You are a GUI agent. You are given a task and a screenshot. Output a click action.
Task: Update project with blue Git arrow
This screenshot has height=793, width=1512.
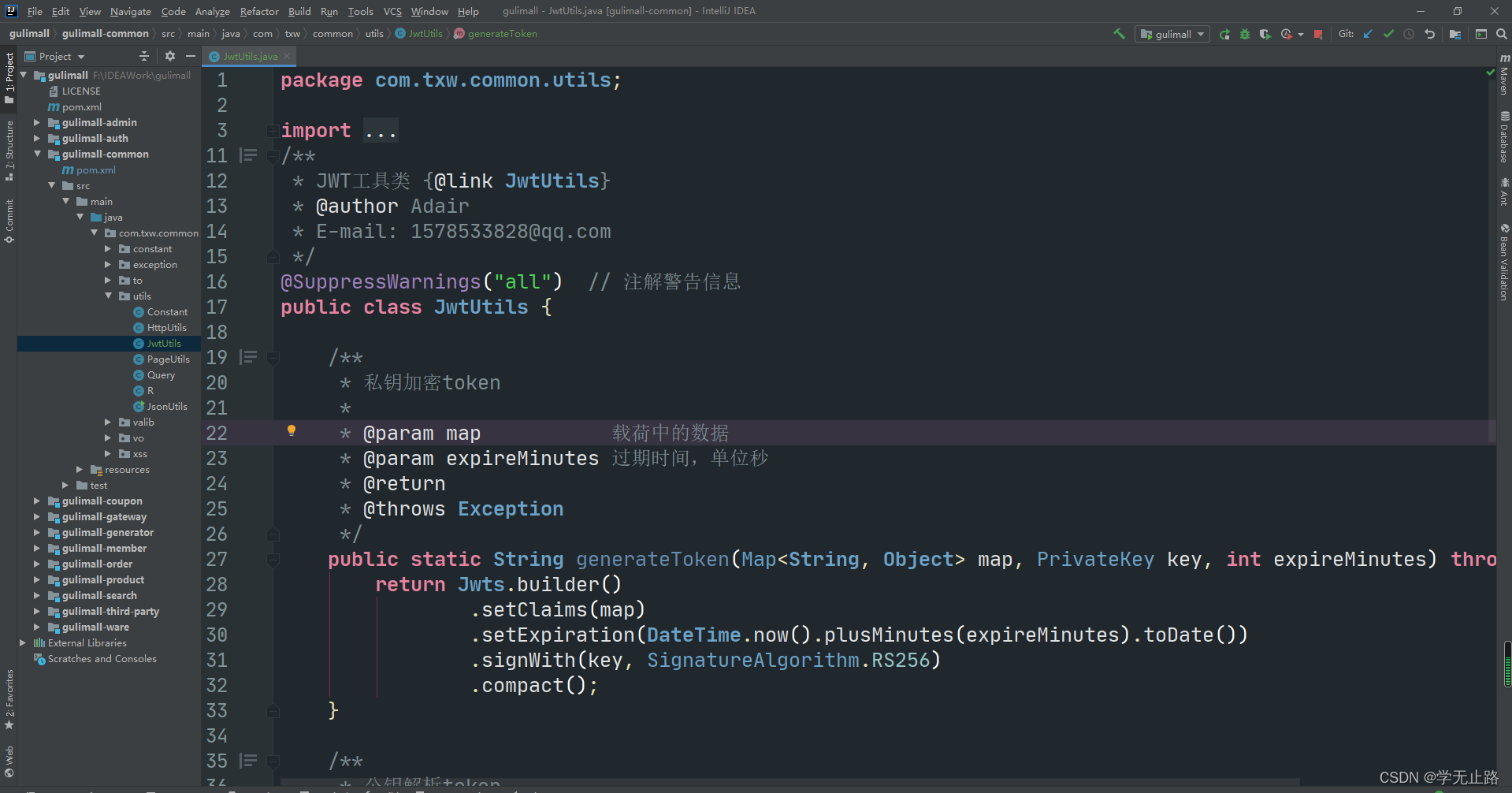(x=1368, y=34)
